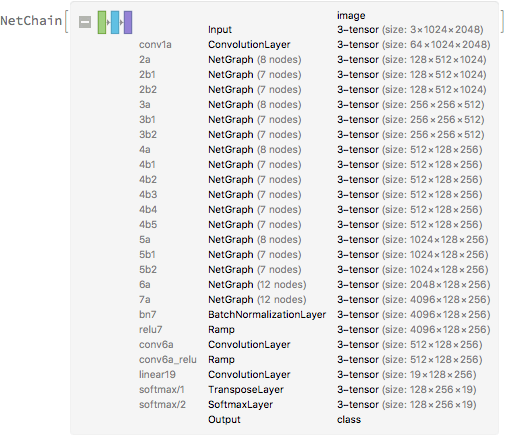Select the softmax/1 TransposeLayer row
507x437 pixels.
[x=314, y=390]
